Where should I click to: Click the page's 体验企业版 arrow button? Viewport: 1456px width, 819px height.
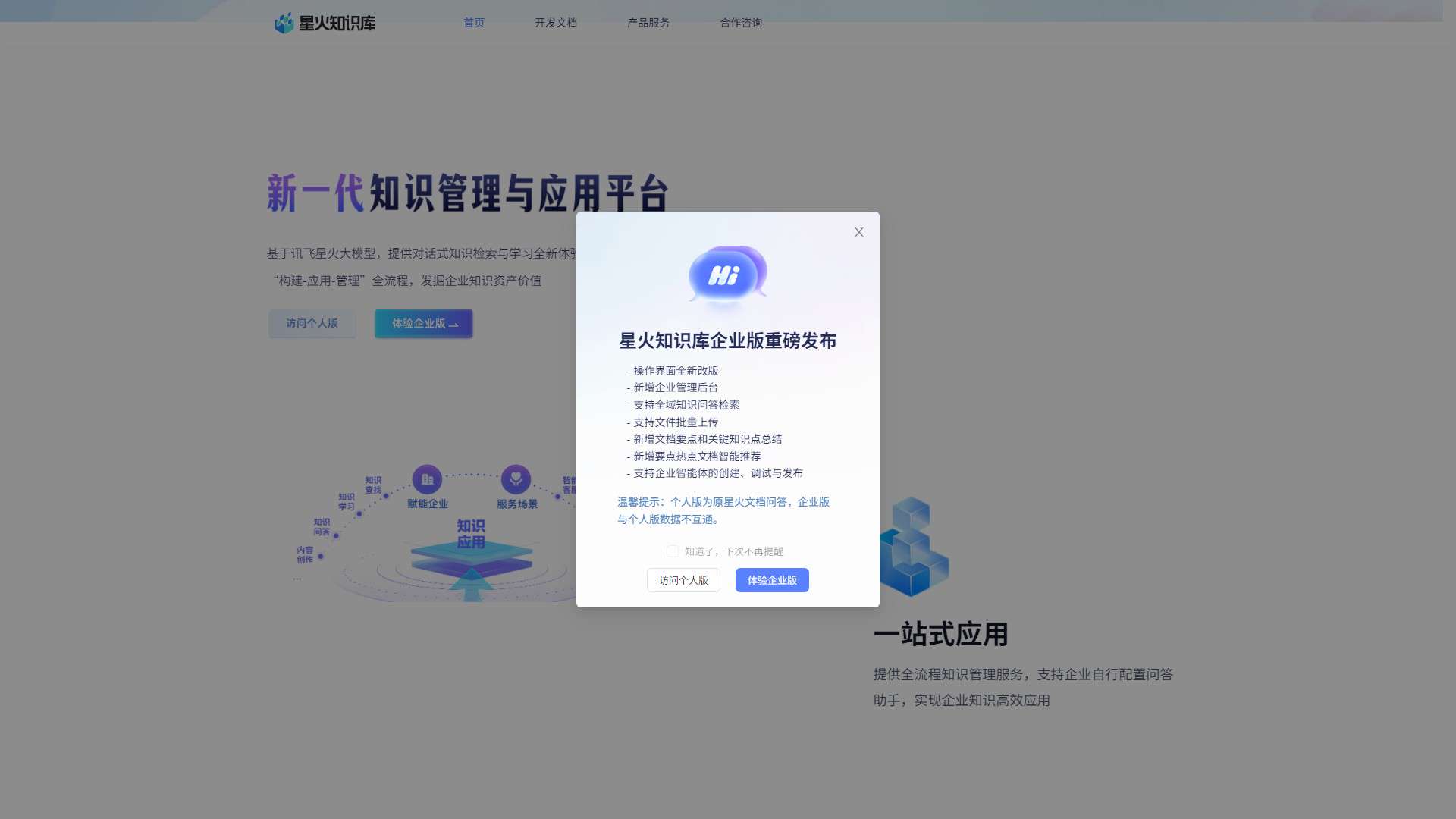click(x=424, y=323)
